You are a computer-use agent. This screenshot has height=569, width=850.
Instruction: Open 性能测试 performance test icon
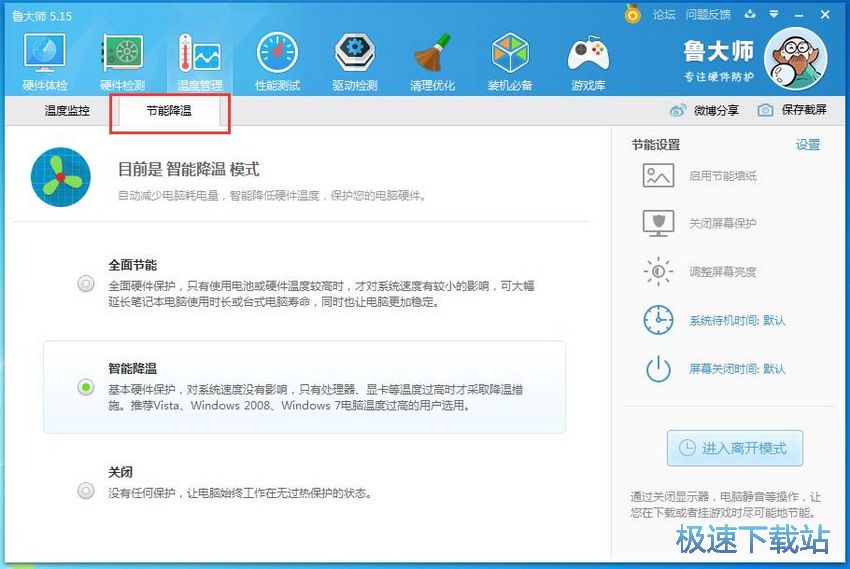coord(277,53)
